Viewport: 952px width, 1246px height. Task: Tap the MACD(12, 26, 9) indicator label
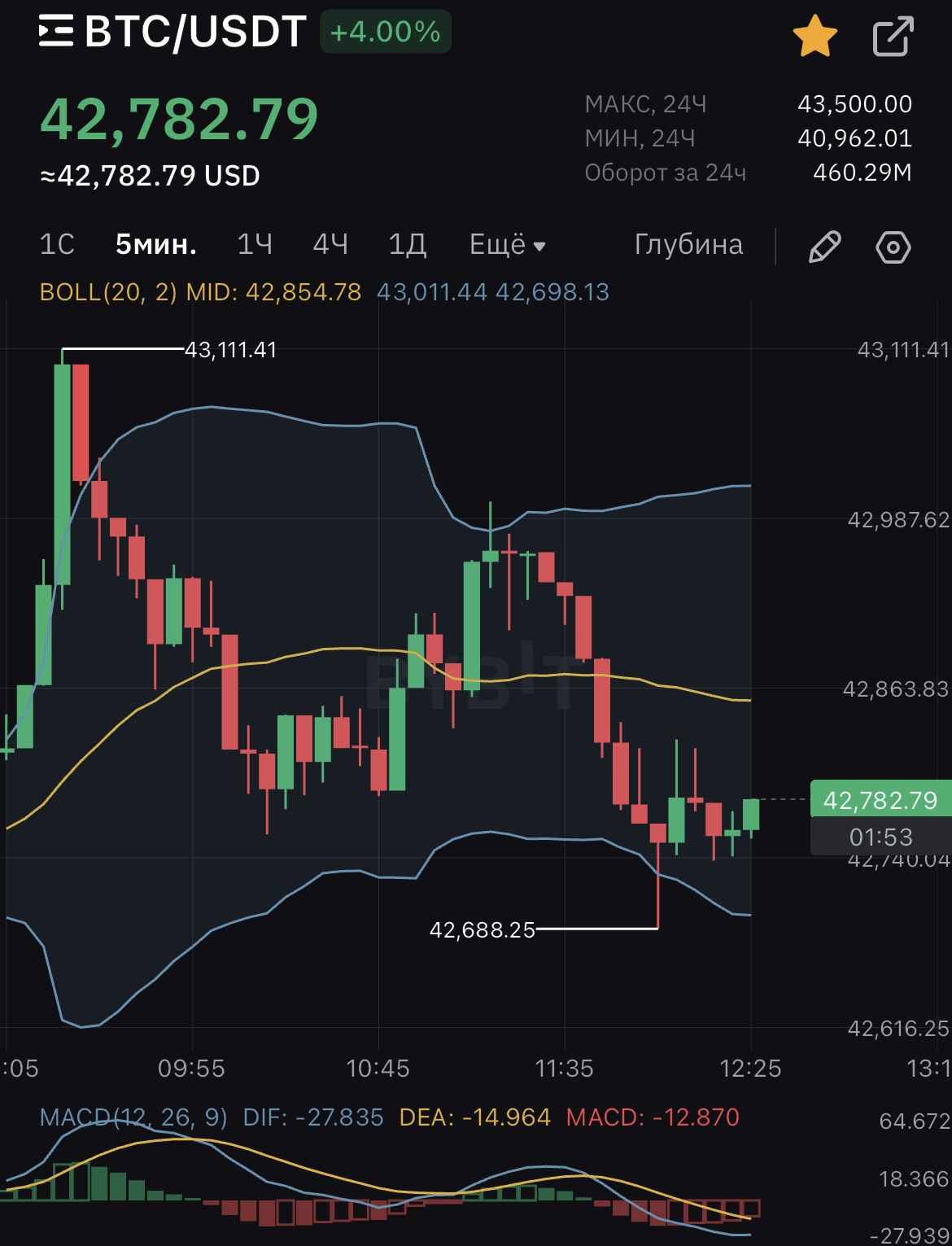pyautogui.click(x=134, y=1117)
